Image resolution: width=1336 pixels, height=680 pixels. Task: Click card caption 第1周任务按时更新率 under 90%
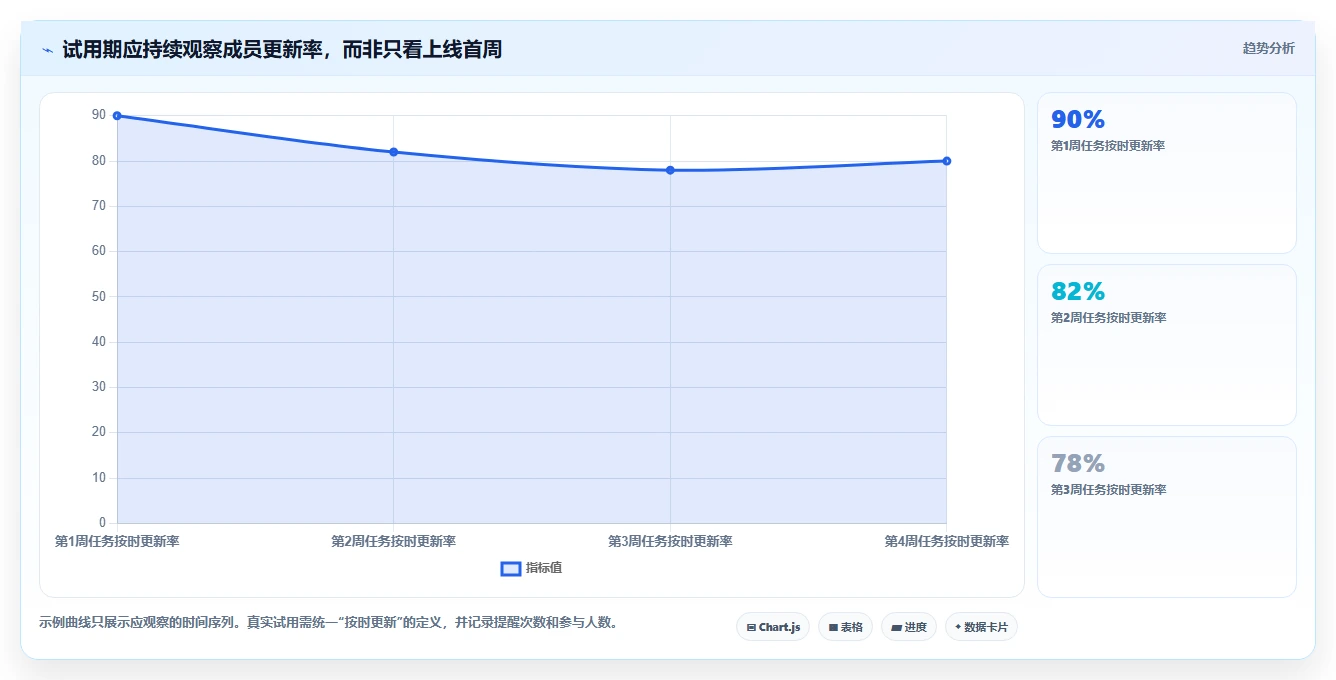pyautogui.click(x=1108, y=146)
